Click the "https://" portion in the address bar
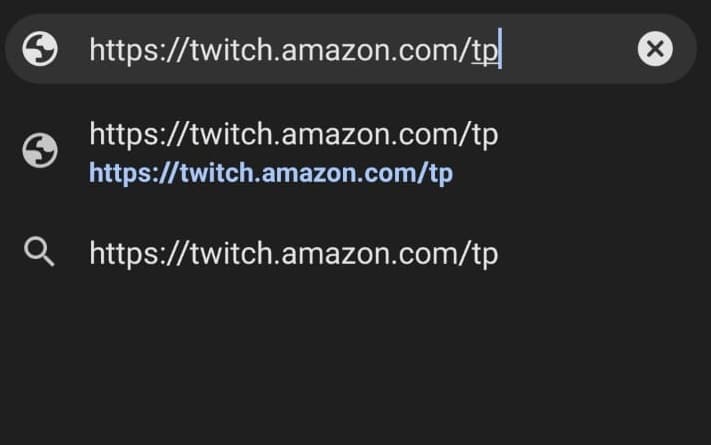Image resolution: width=711 pixels, height=445 pixels. [138, 49]
